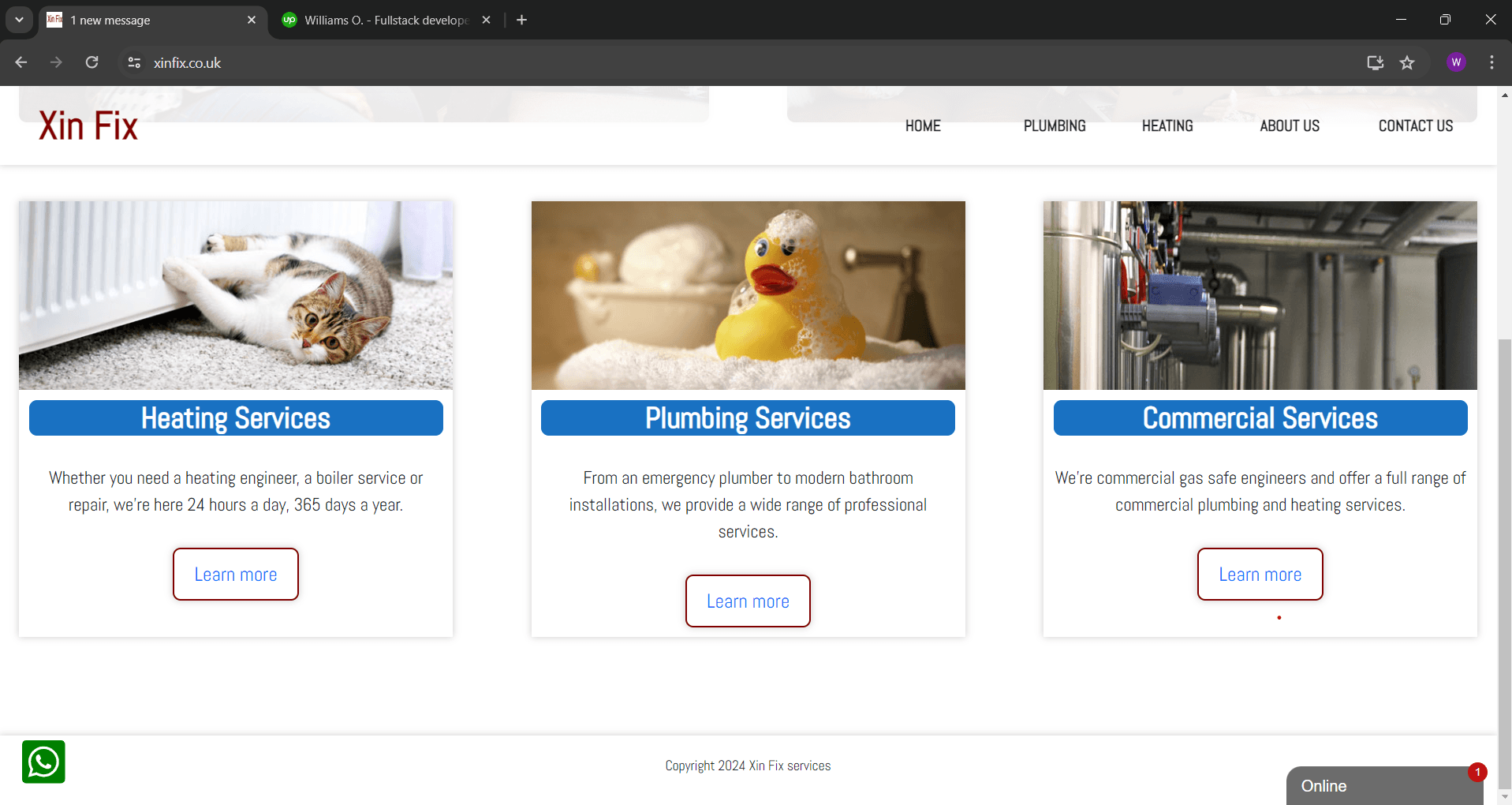The width and height of the screenshot is (1512, 805).
Task: Click the scrollbar down arrow
Action: pyautogui.click(x=1505, y=797)
